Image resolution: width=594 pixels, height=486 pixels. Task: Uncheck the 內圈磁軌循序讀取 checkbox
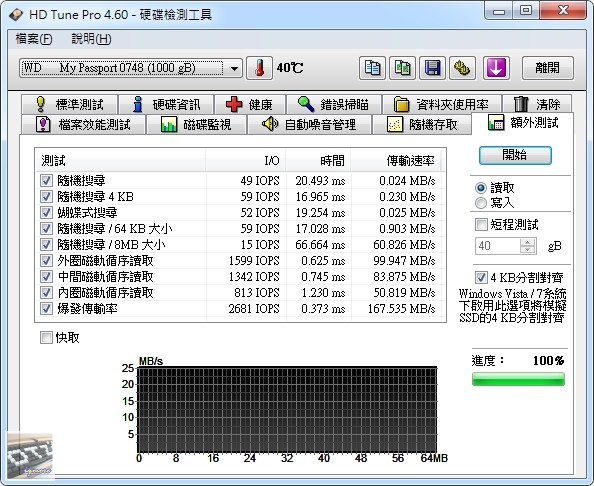pyautogui.click(x=46, y=292)
